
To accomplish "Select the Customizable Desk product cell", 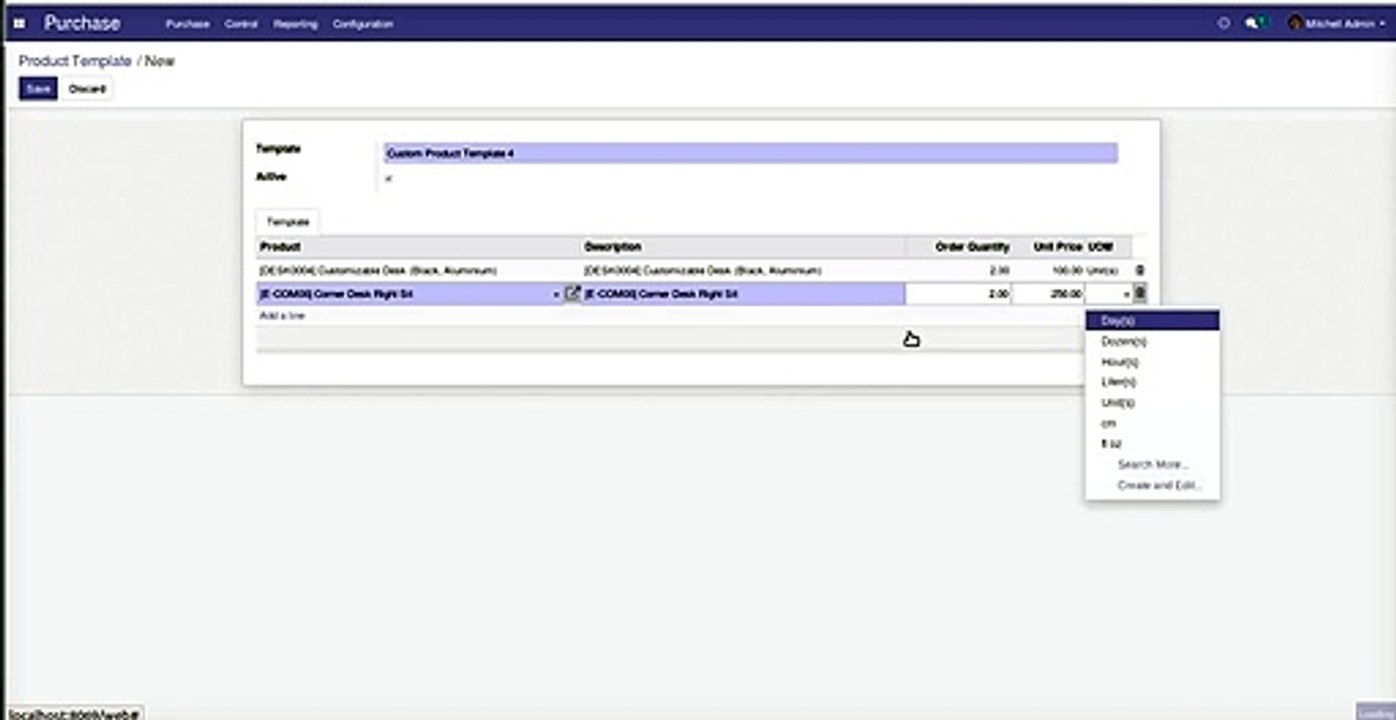I will (420, 271).
